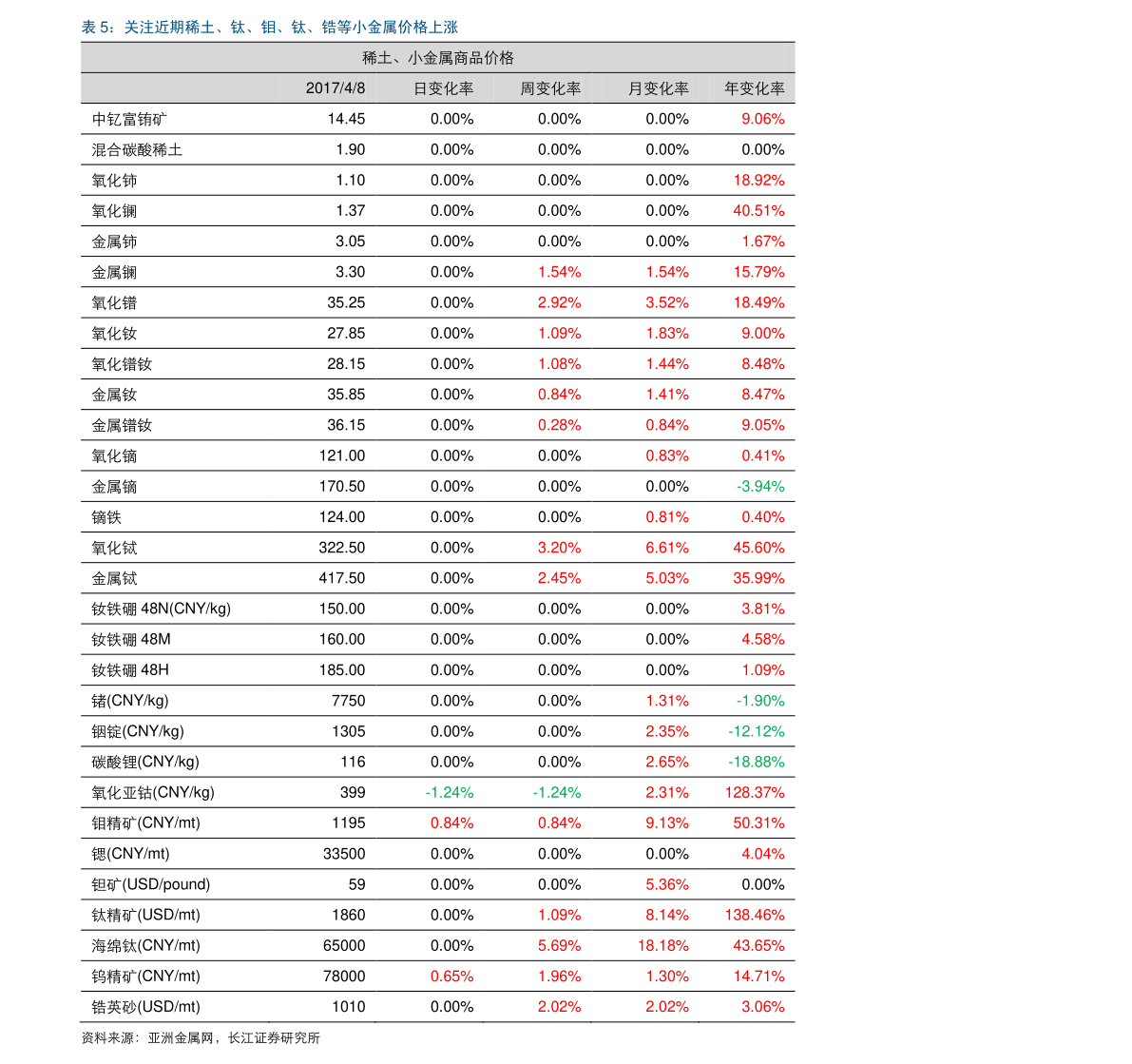Select the 日变化率 column header

[x=443, y=88]
